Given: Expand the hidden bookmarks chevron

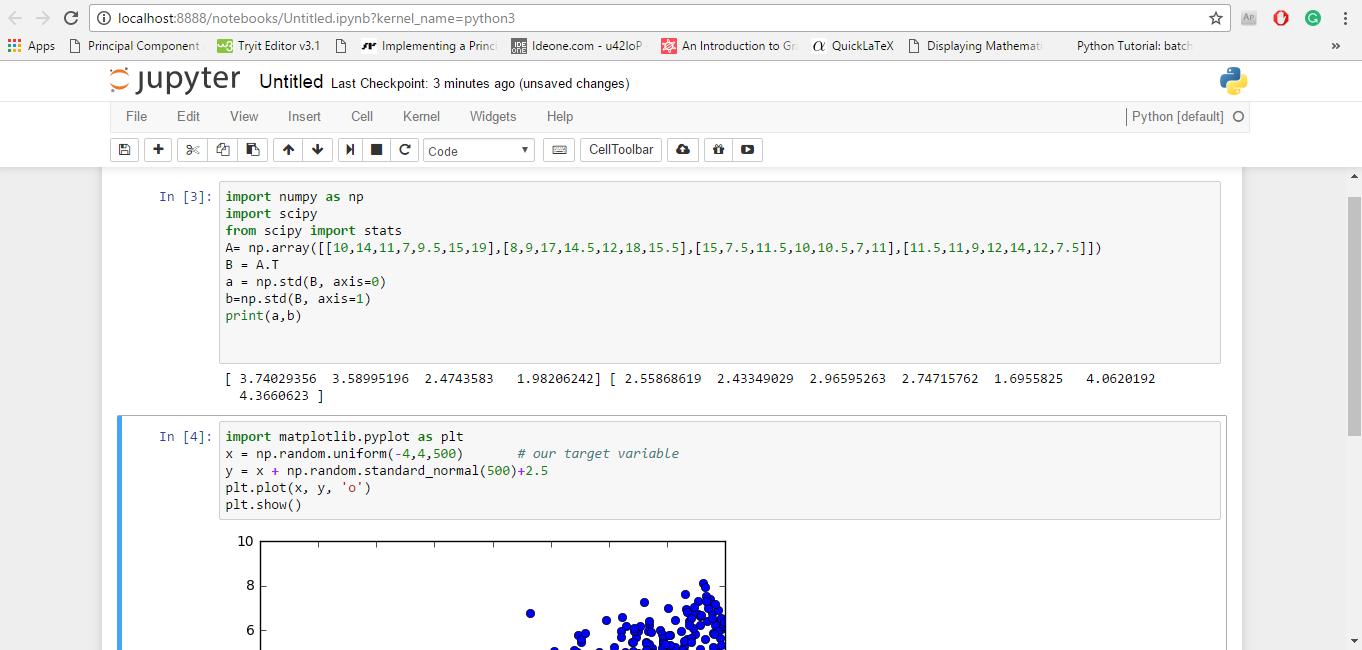Looking at the screenshot, I should pyautogui.click(x=1336, y=46).
